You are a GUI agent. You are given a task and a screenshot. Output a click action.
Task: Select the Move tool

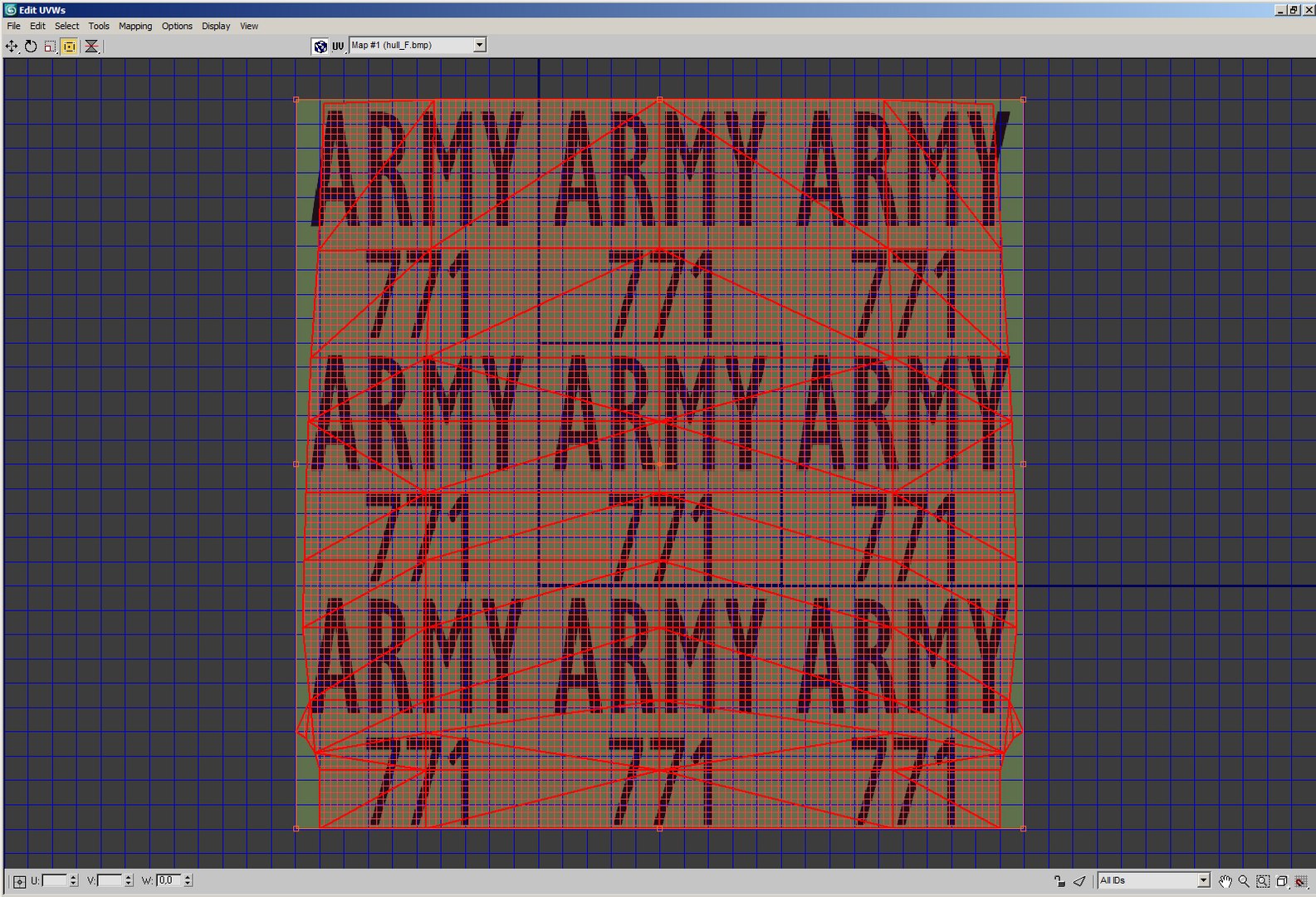coord(12,47)
